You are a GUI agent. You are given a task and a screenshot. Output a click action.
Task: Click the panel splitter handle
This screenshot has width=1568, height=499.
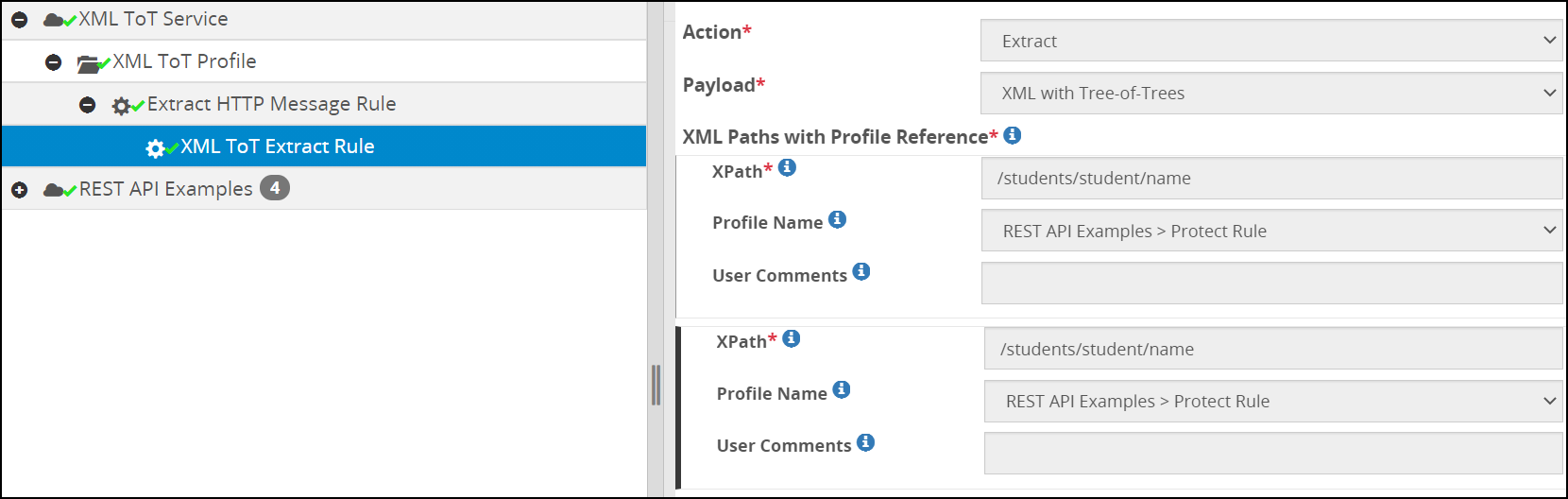pyautogui.click(x=656, y=385)
